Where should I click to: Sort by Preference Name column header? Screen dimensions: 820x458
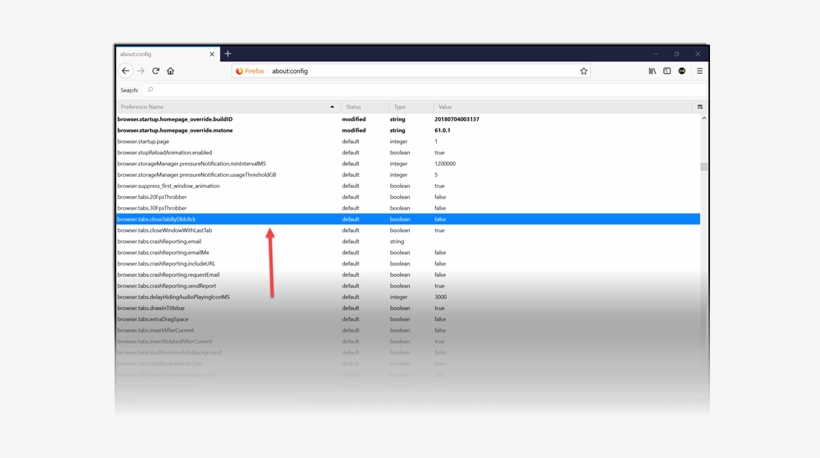228,107
